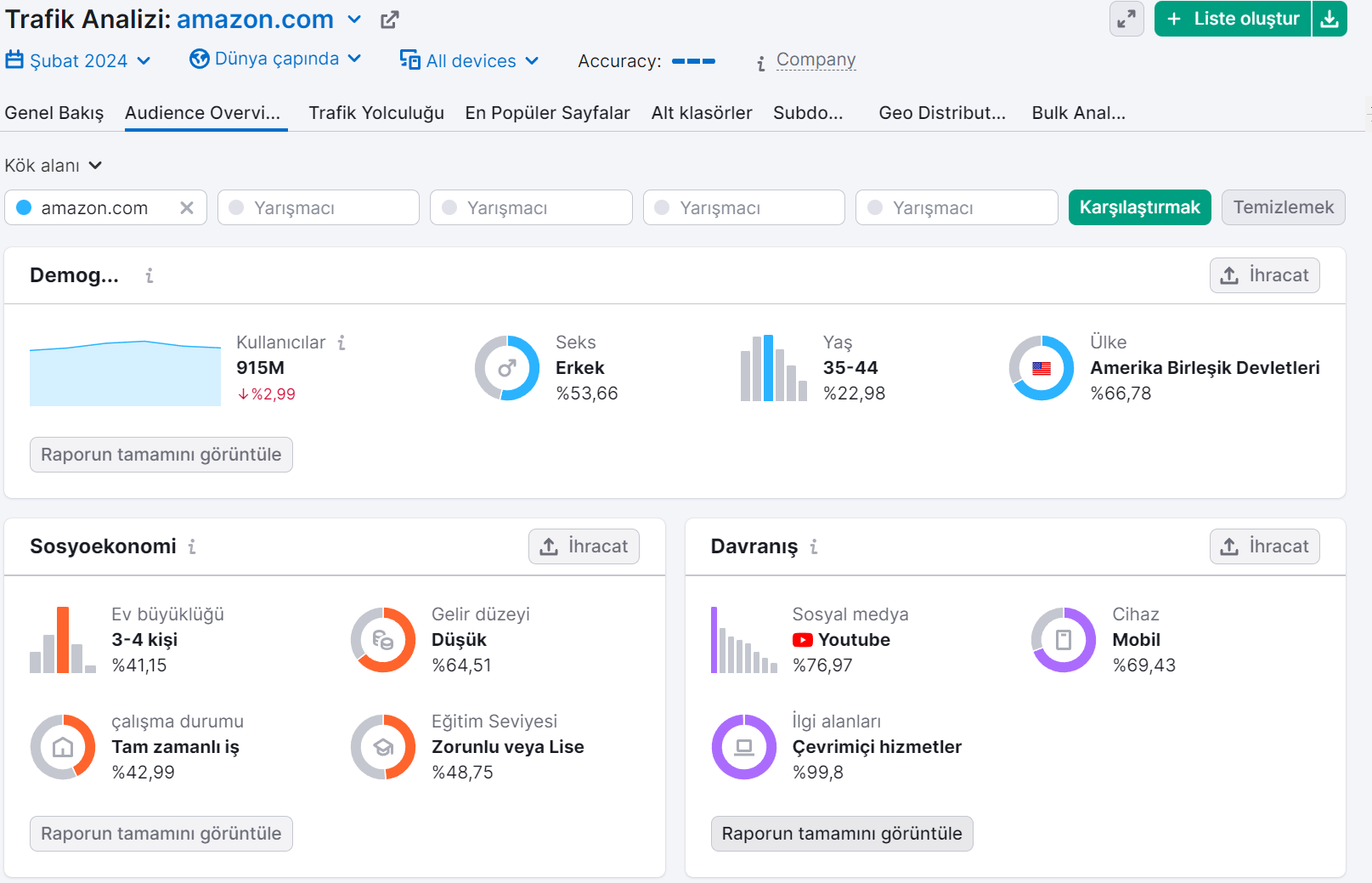Open En Popüler Sayfalar tab
The image size is (1372, 883).
(548, 113)
